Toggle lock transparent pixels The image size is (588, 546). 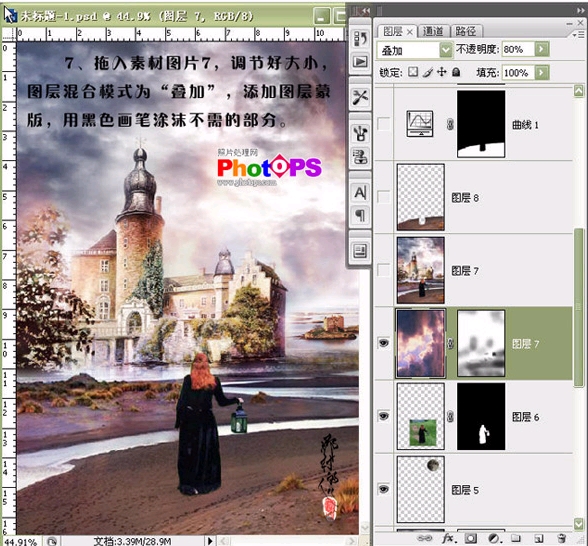tap(413, 72)
